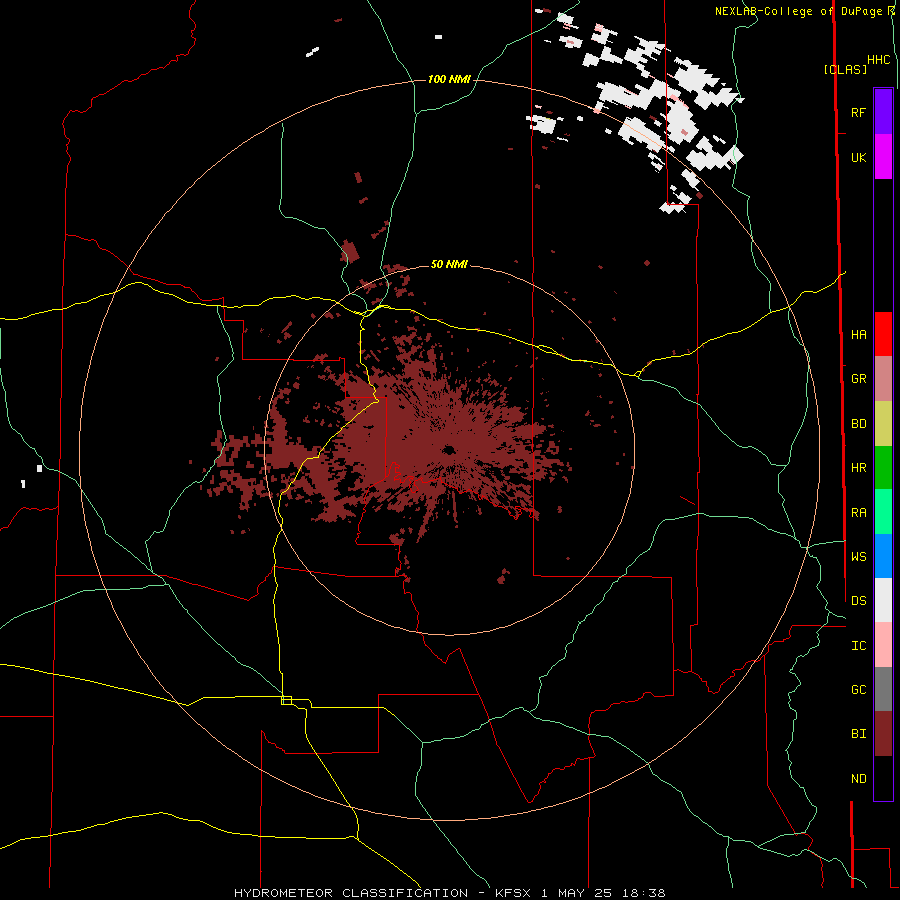Click the HHC product label
900x900 pixels.
[x=878, y=60]
